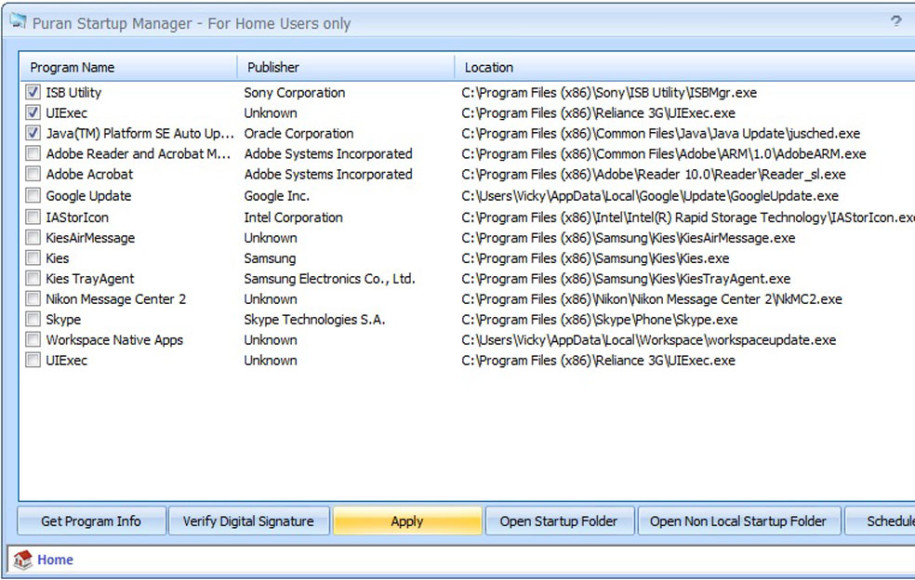915x580 pixels.
Task: Click the Puran Startup Manager title bar icon
Action: (18, 22)
